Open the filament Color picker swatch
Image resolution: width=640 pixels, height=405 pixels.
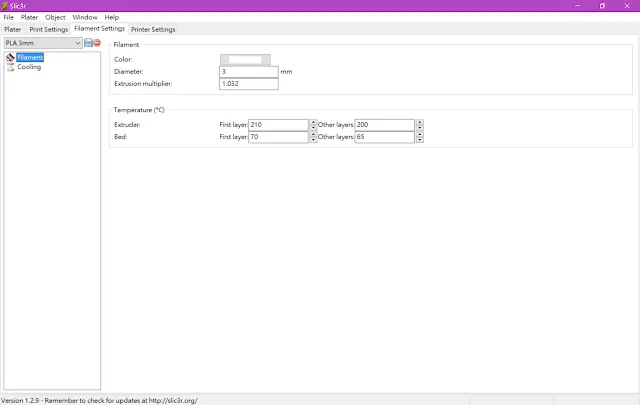coord(245,60)
